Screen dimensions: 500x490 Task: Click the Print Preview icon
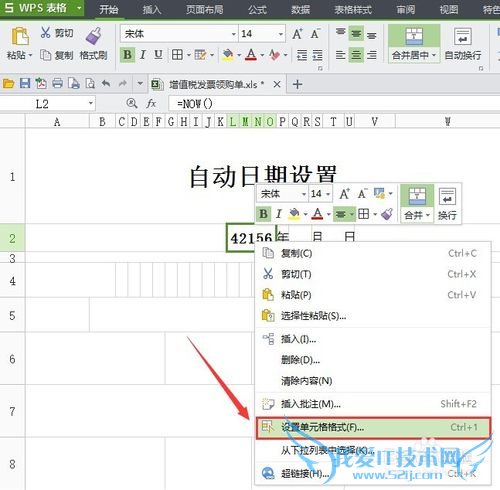[x=90, y=83]
